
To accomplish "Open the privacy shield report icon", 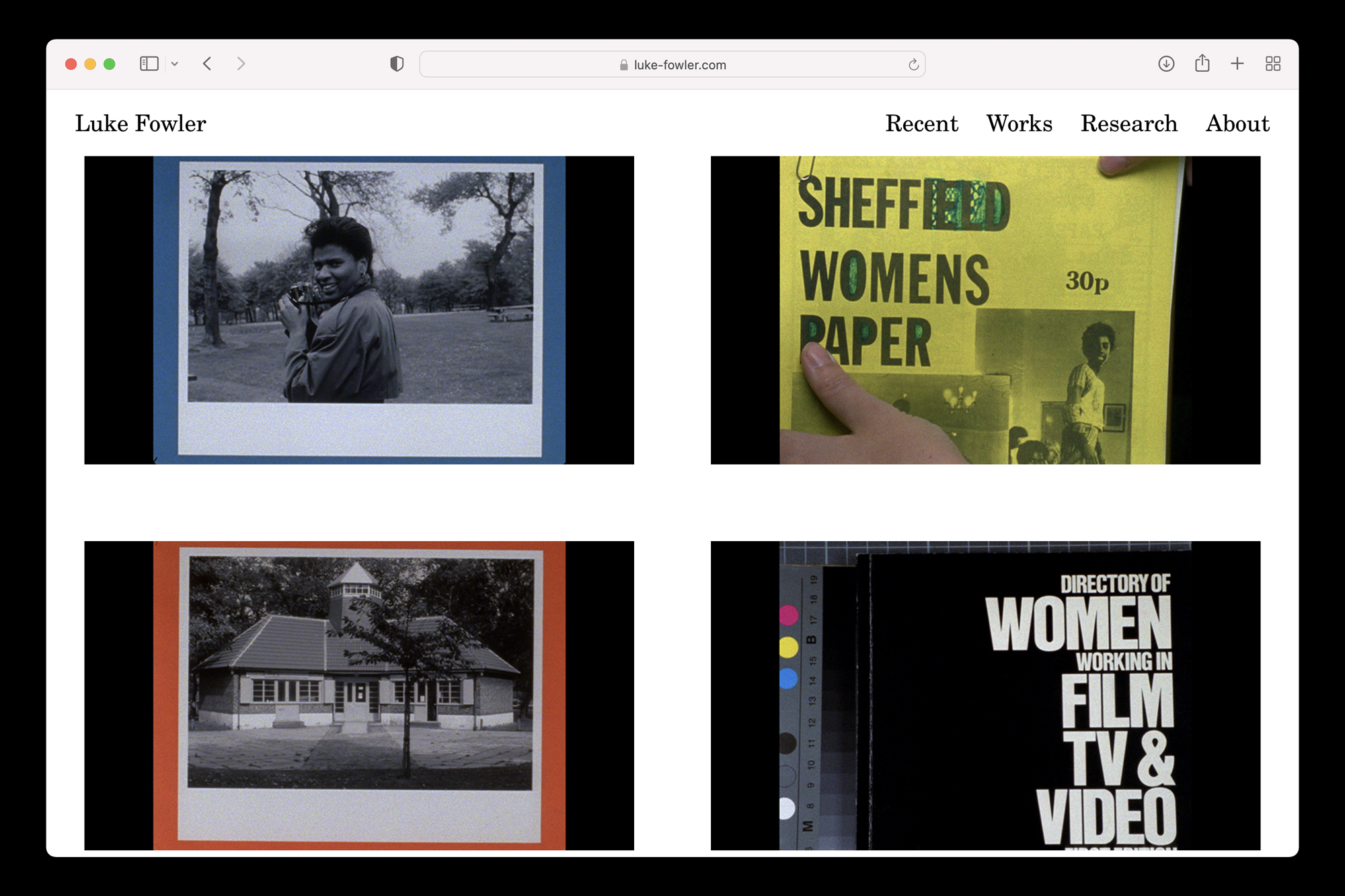I will coord(397,64).
